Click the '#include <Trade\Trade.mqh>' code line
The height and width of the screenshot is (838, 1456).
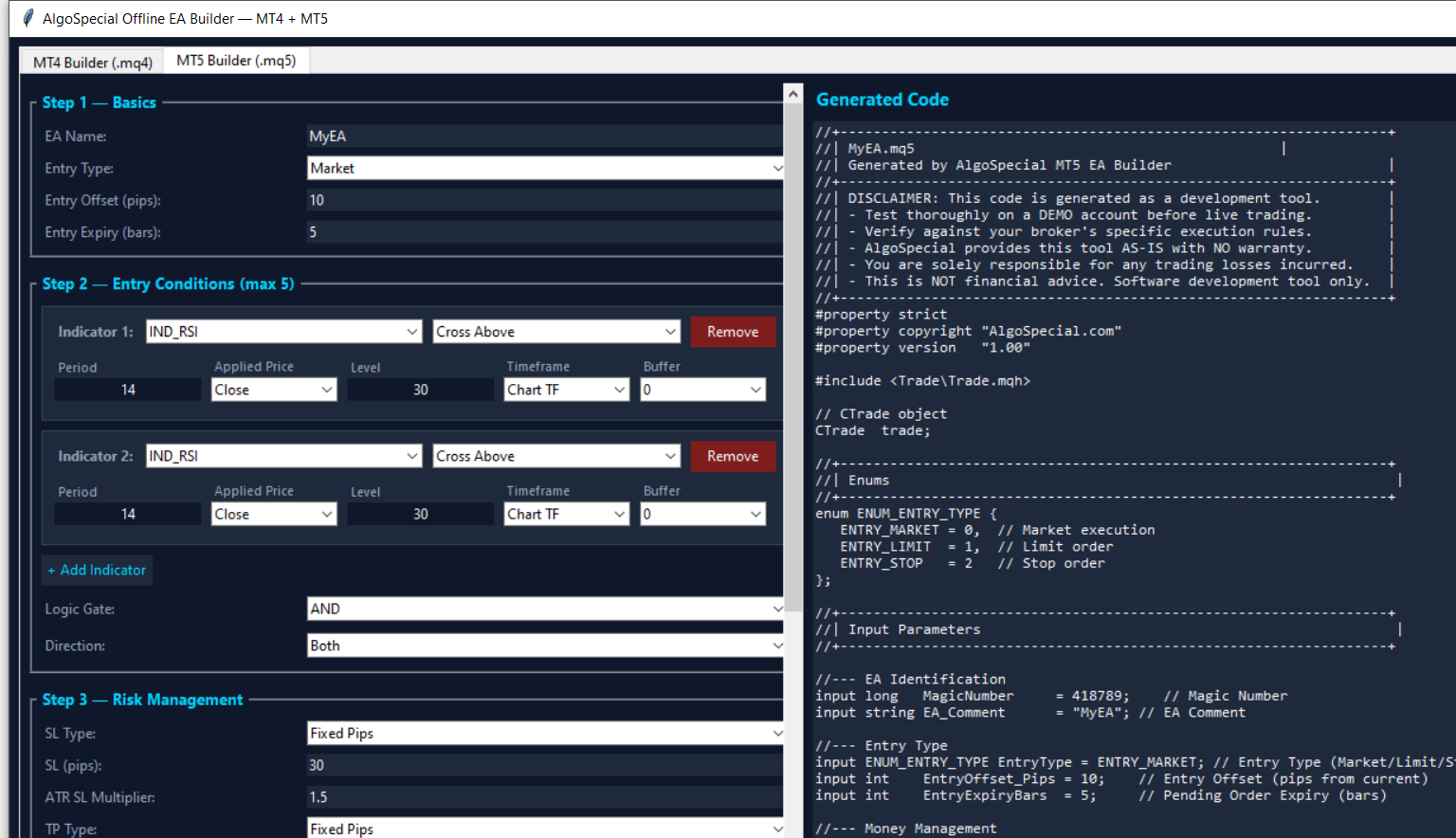tap(922, 381)
